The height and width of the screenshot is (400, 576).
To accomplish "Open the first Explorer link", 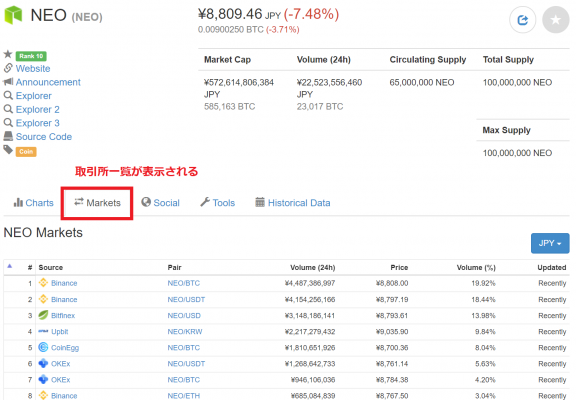I will pos(33,96).
